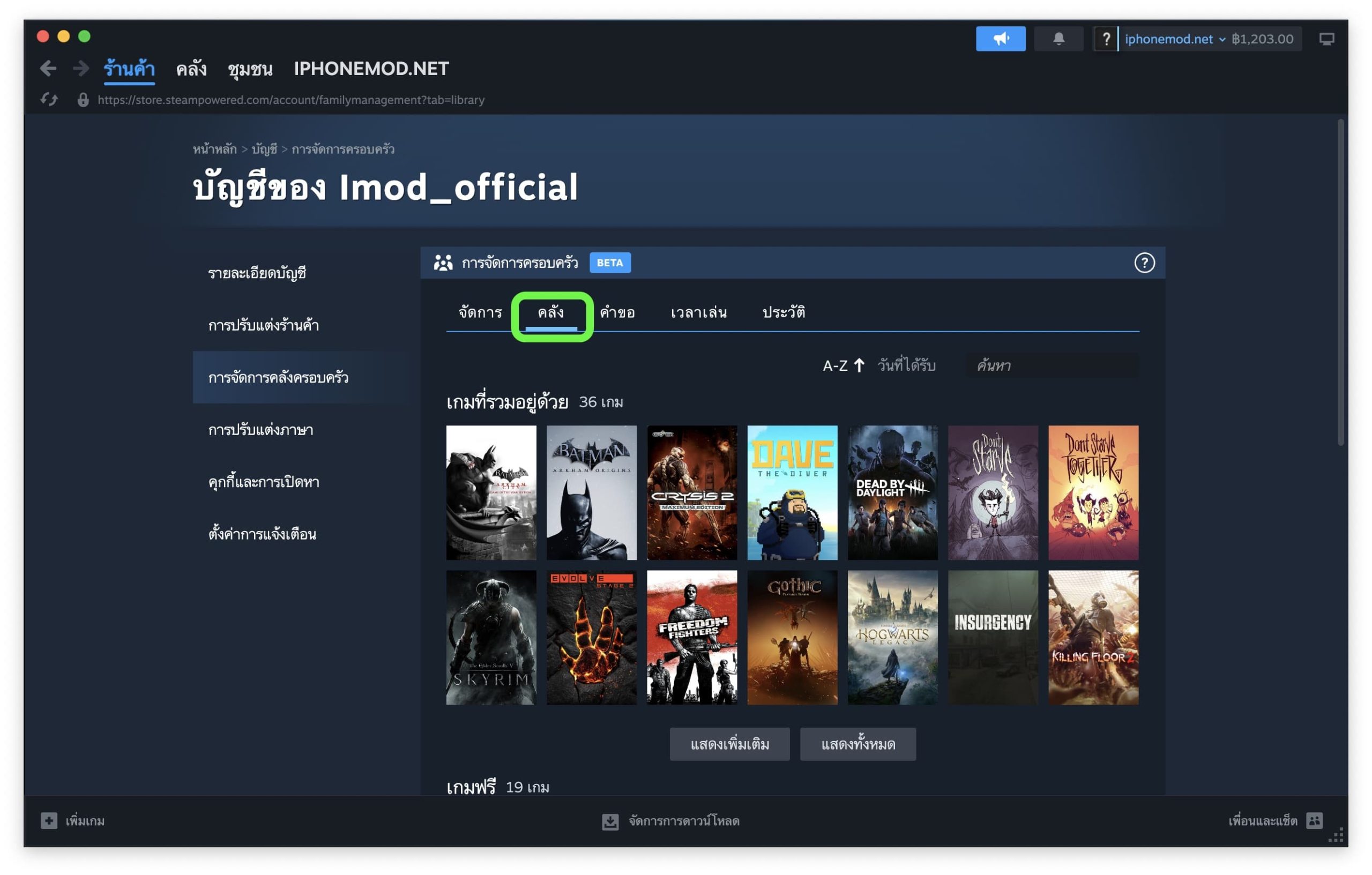Click the add game plus icon

point(49,820)
